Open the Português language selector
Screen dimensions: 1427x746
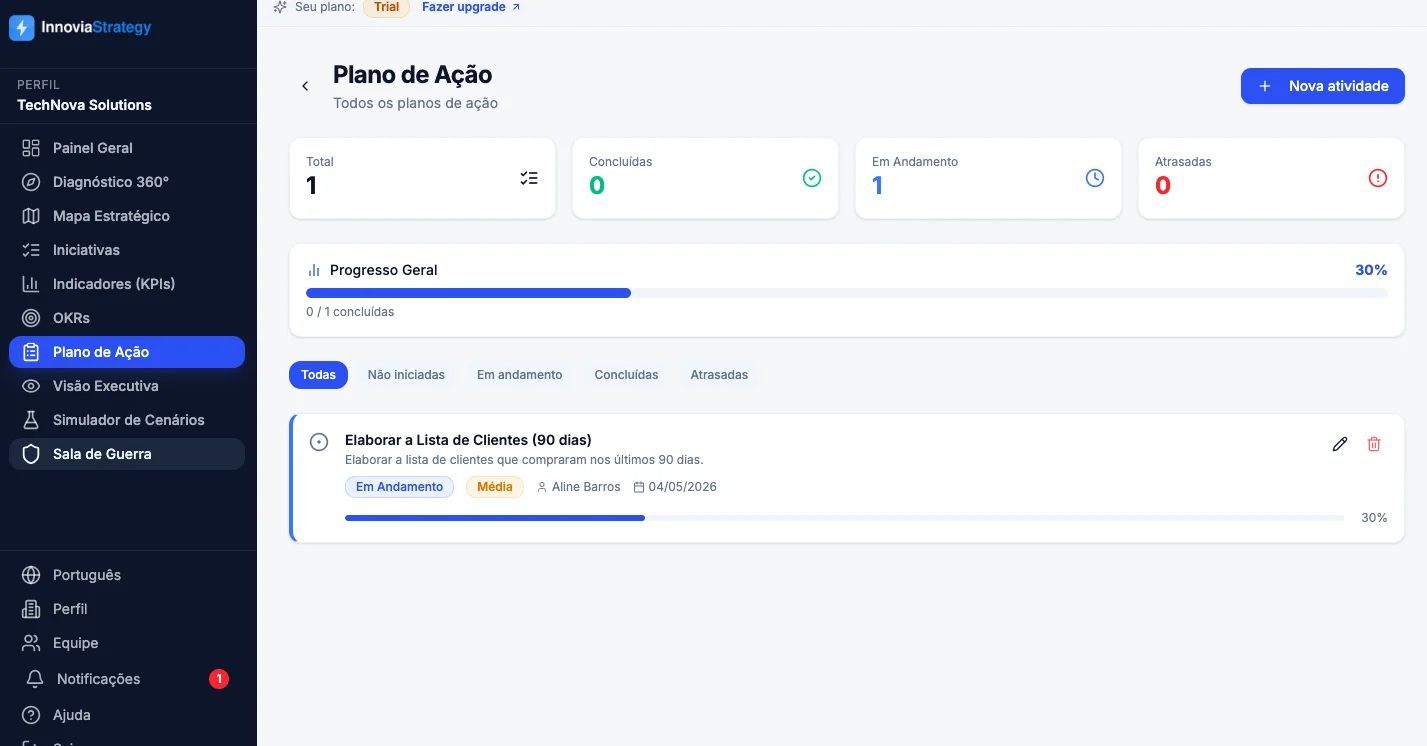click(x=127, y=575)
